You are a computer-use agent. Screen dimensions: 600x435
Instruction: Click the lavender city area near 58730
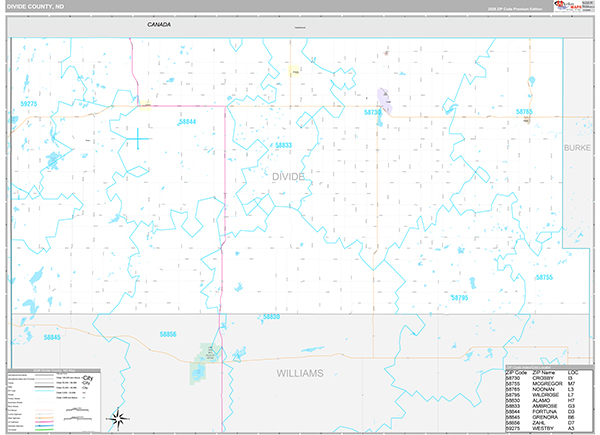click(385, 101)
